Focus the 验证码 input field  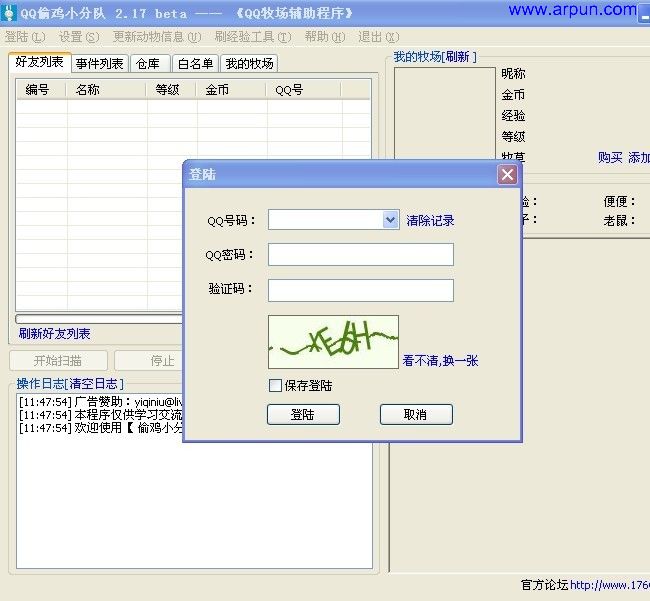360,290
